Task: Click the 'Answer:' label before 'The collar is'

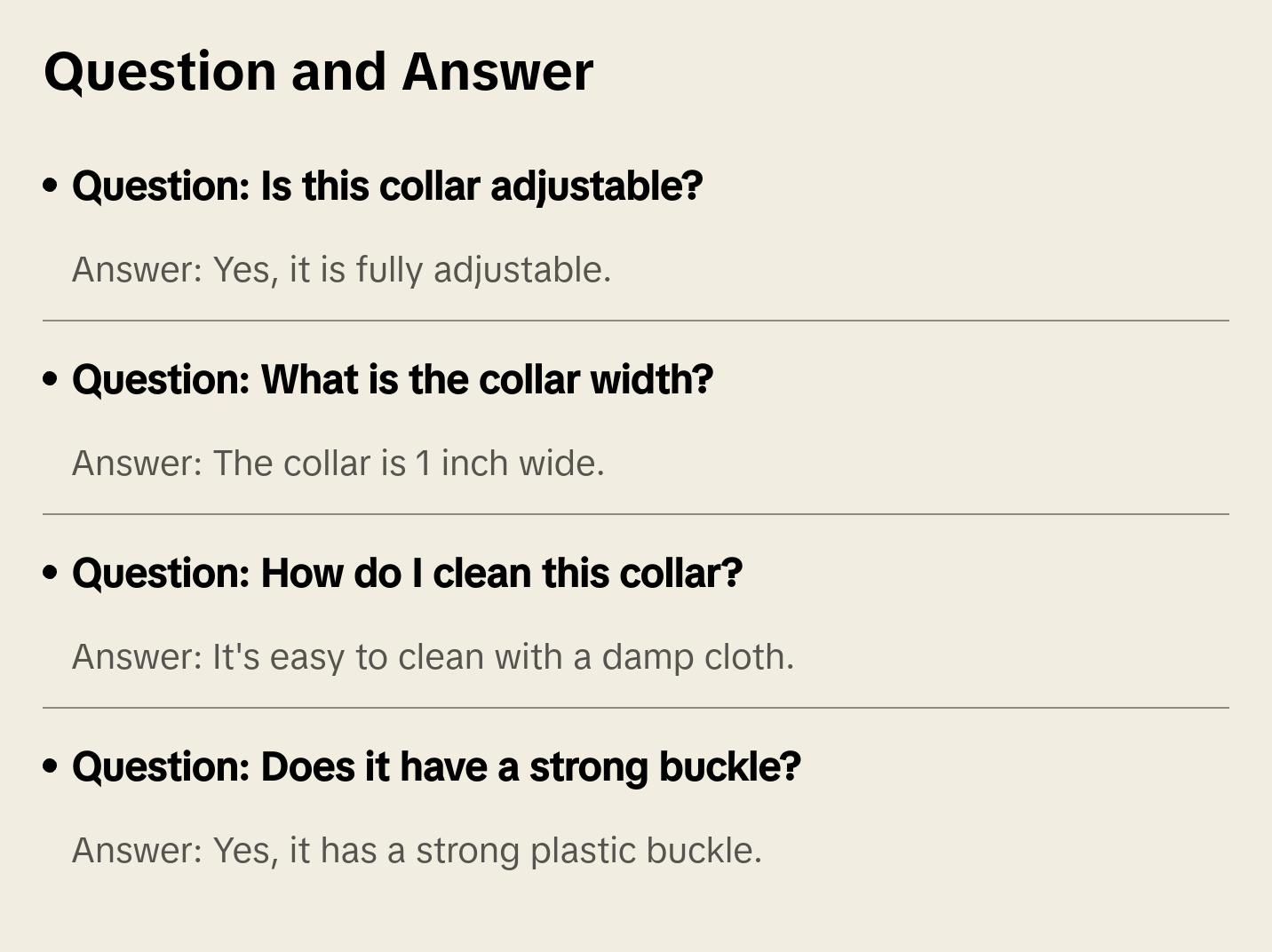Action: [x=138, y=464]
